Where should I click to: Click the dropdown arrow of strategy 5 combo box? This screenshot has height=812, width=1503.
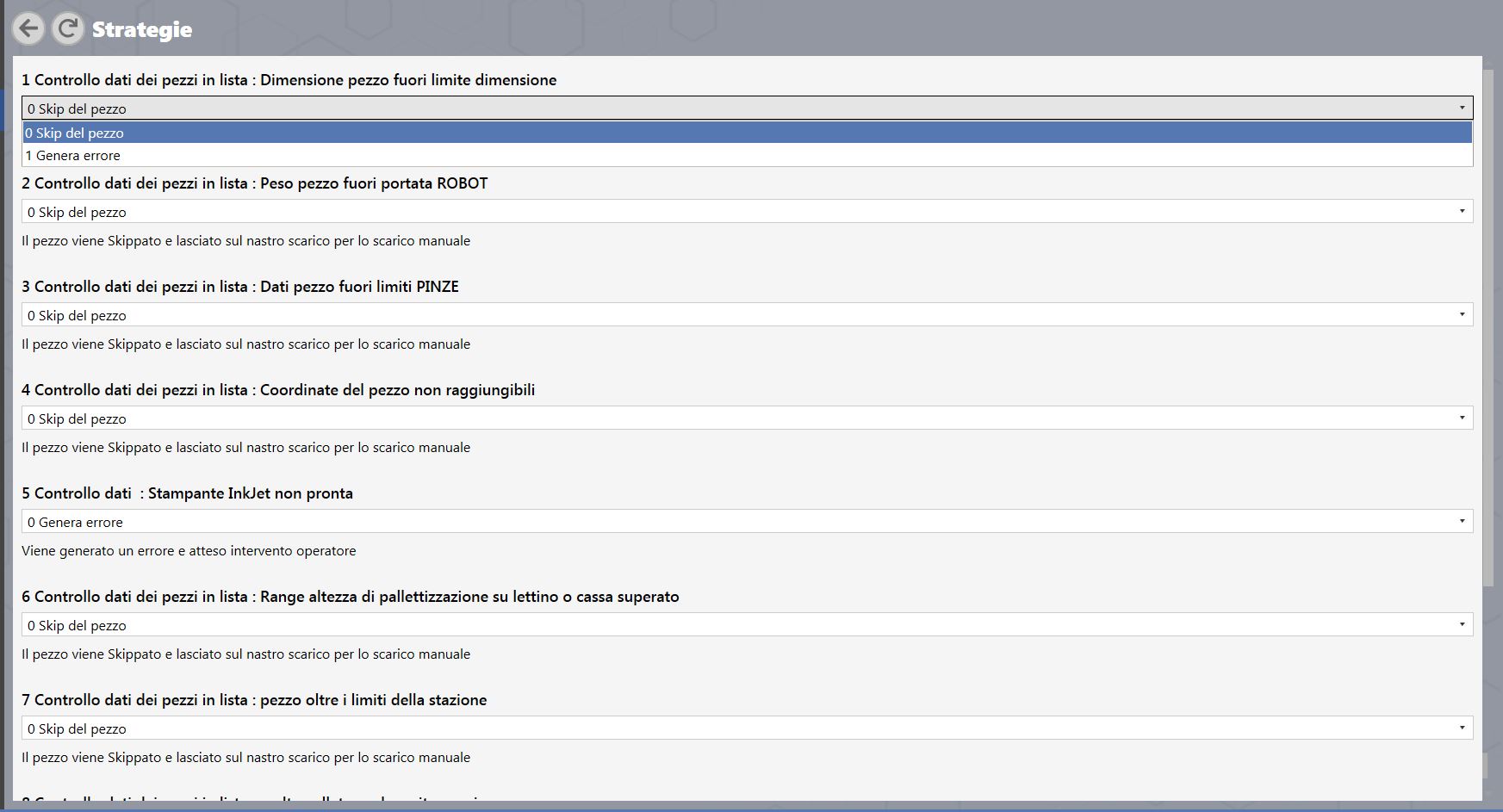pos(1462,521)
